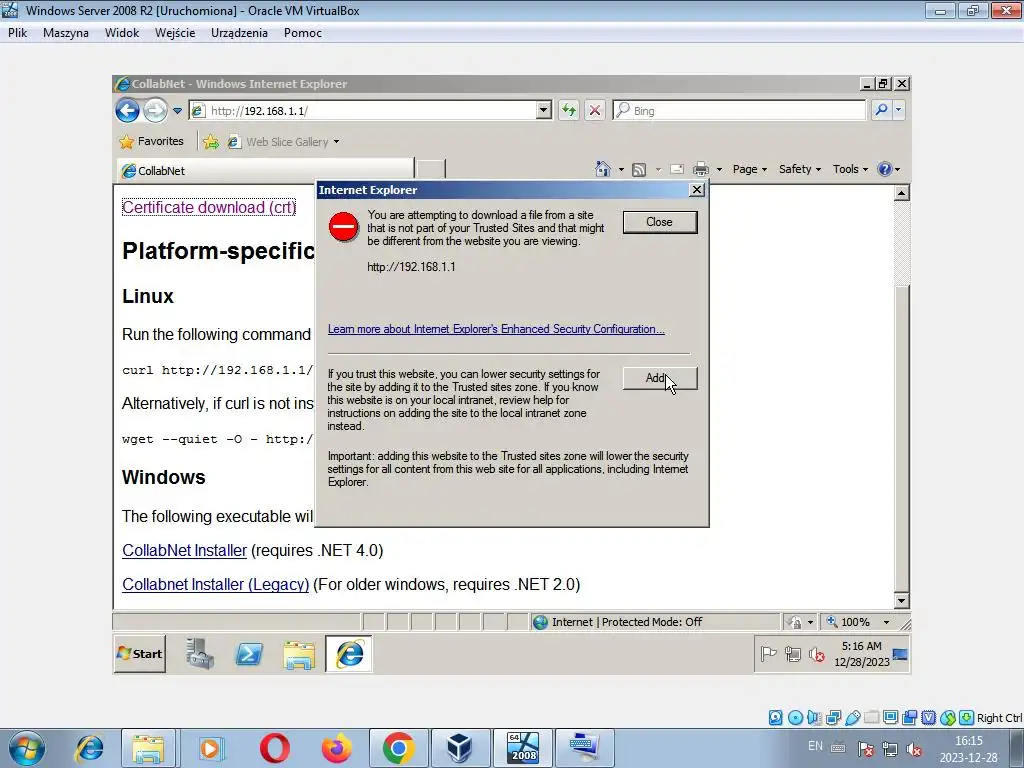
Task: Click the guest Action Center flag icon
Action: (769, 654)
